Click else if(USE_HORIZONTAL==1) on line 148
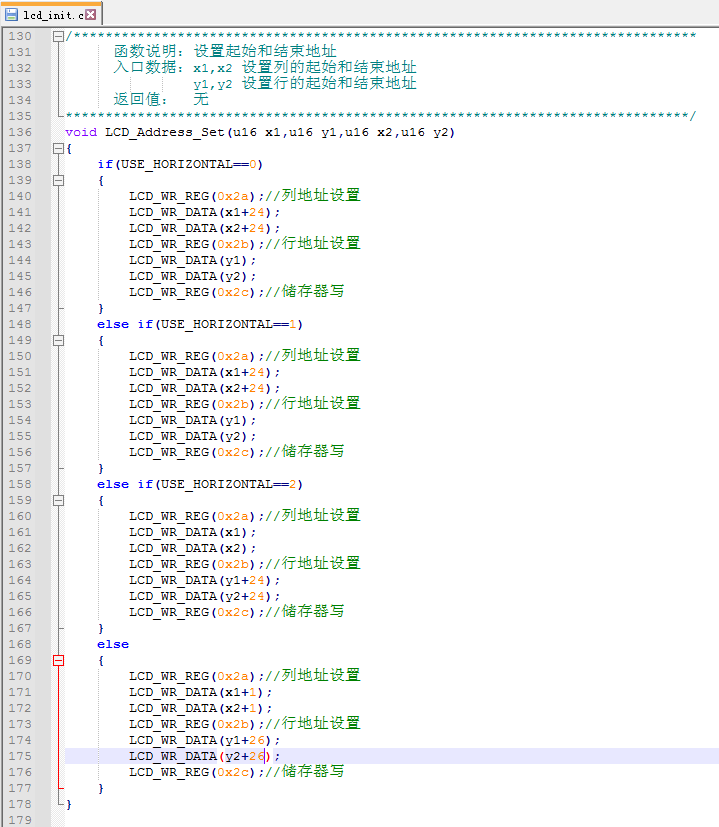The width and height of the screenshot is (719, 827). click(200, 324)
